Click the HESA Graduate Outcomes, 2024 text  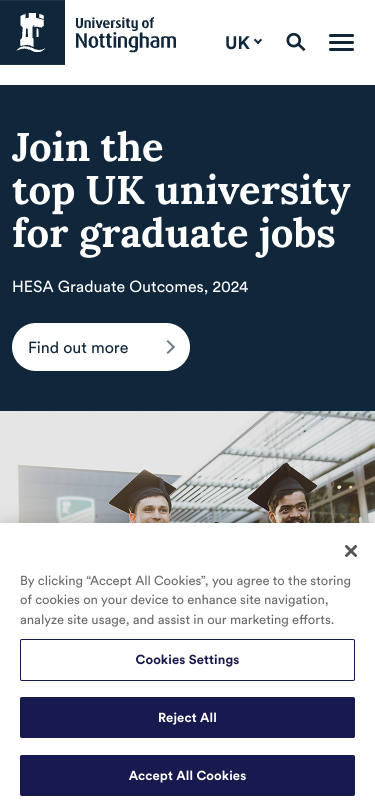pos(130,286)
